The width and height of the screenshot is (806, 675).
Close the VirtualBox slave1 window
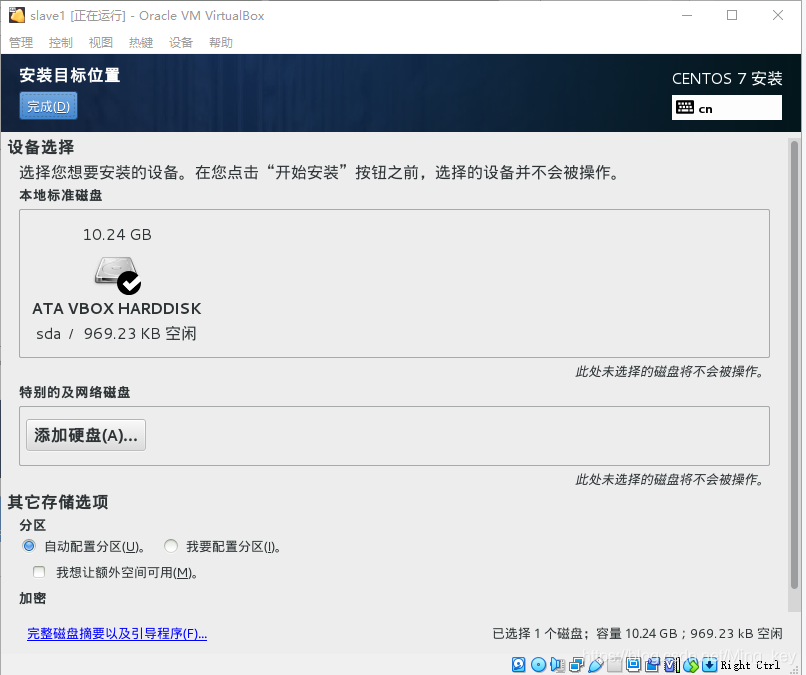coord(778,15)
